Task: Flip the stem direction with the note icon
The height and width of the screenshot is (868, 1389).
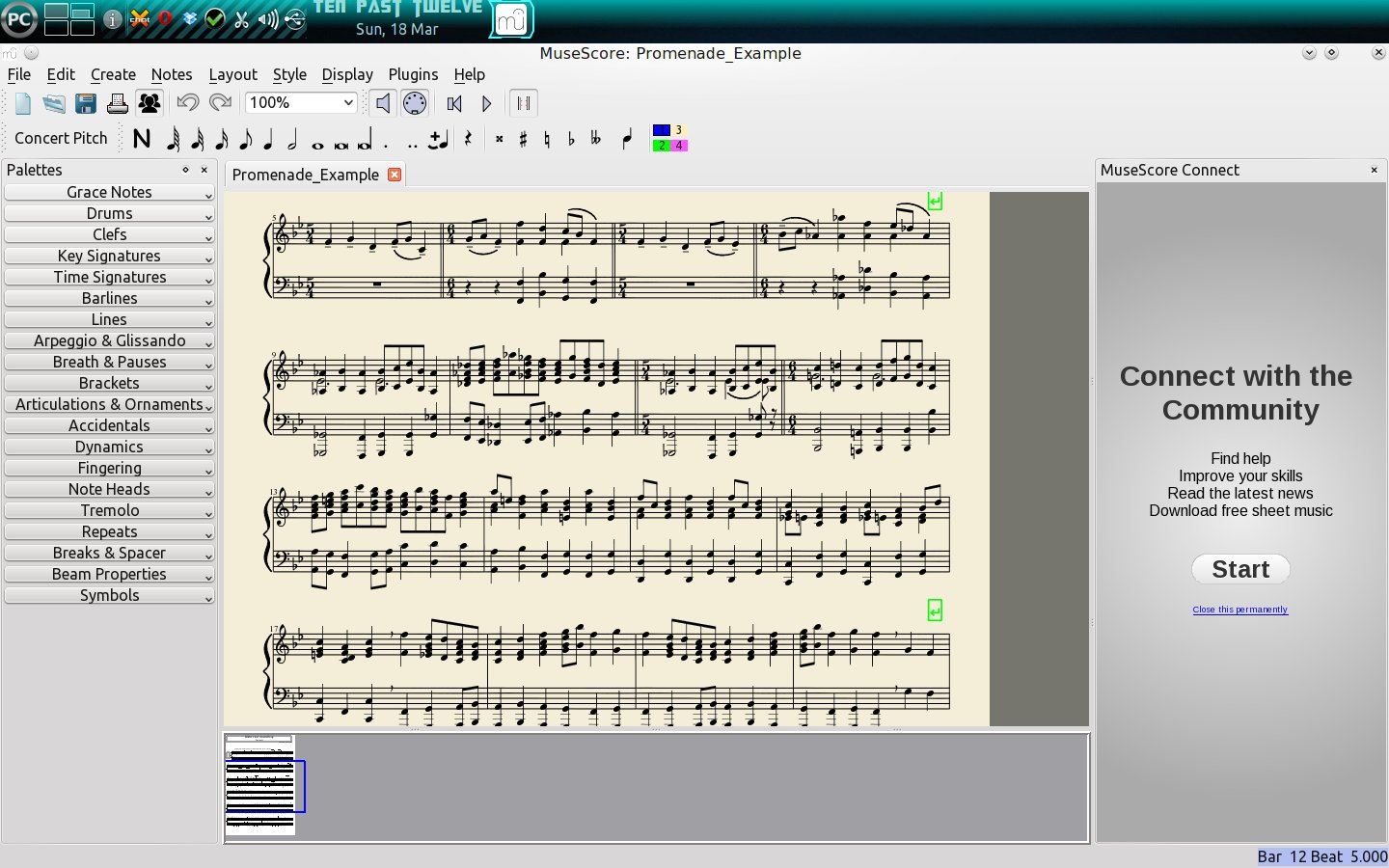Action: tap(628, 139)
